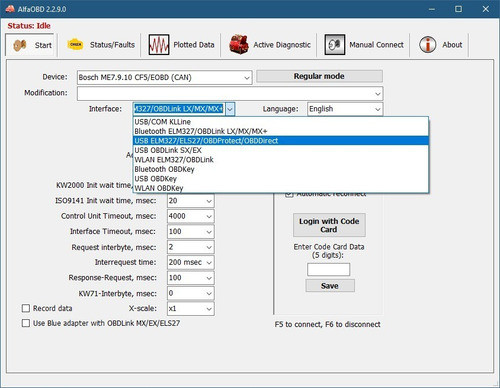
Task: Select USB/COM KLLine interface option
Action: click(281, 122)
